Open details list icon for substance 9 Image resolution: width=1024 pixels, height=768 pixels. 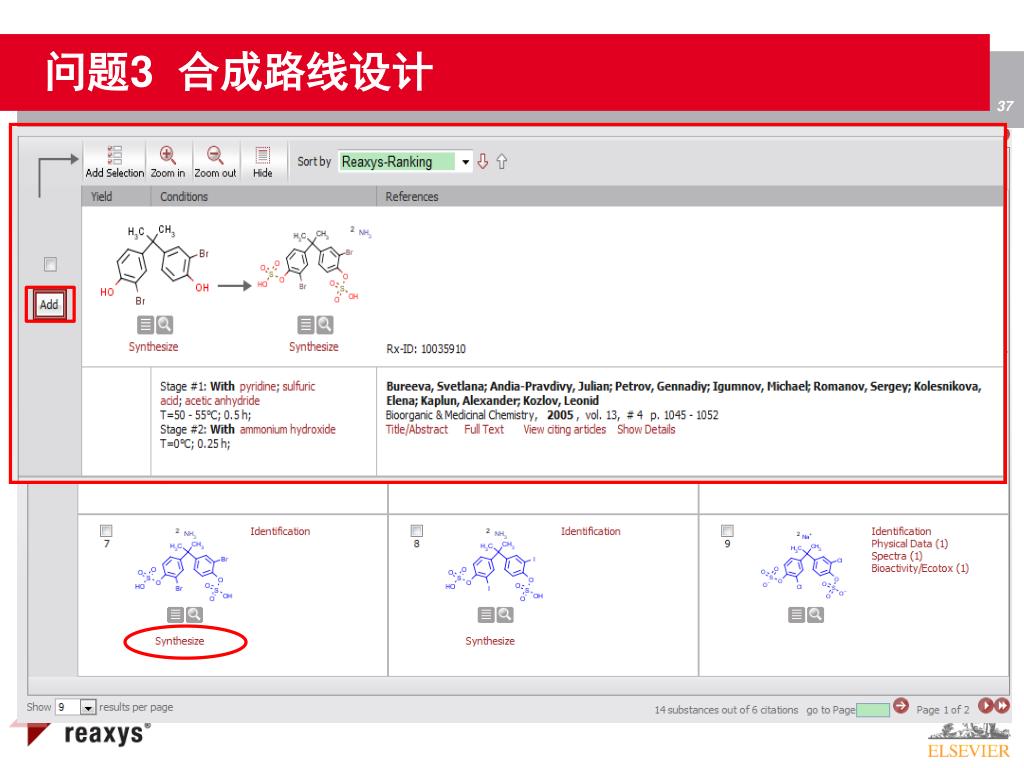(x=796, y=615)
